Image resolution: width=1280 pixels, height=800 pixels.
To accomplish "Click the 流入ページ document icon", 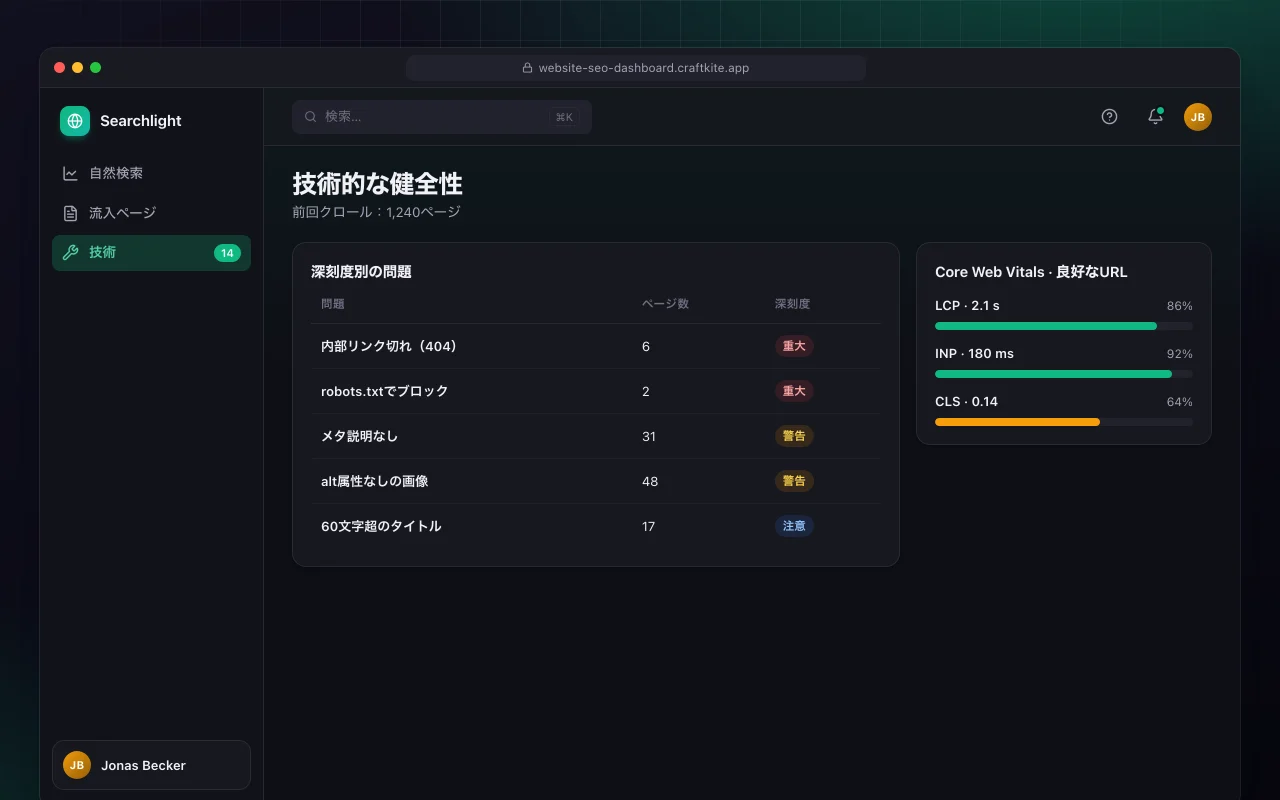I will coord(70,213).
